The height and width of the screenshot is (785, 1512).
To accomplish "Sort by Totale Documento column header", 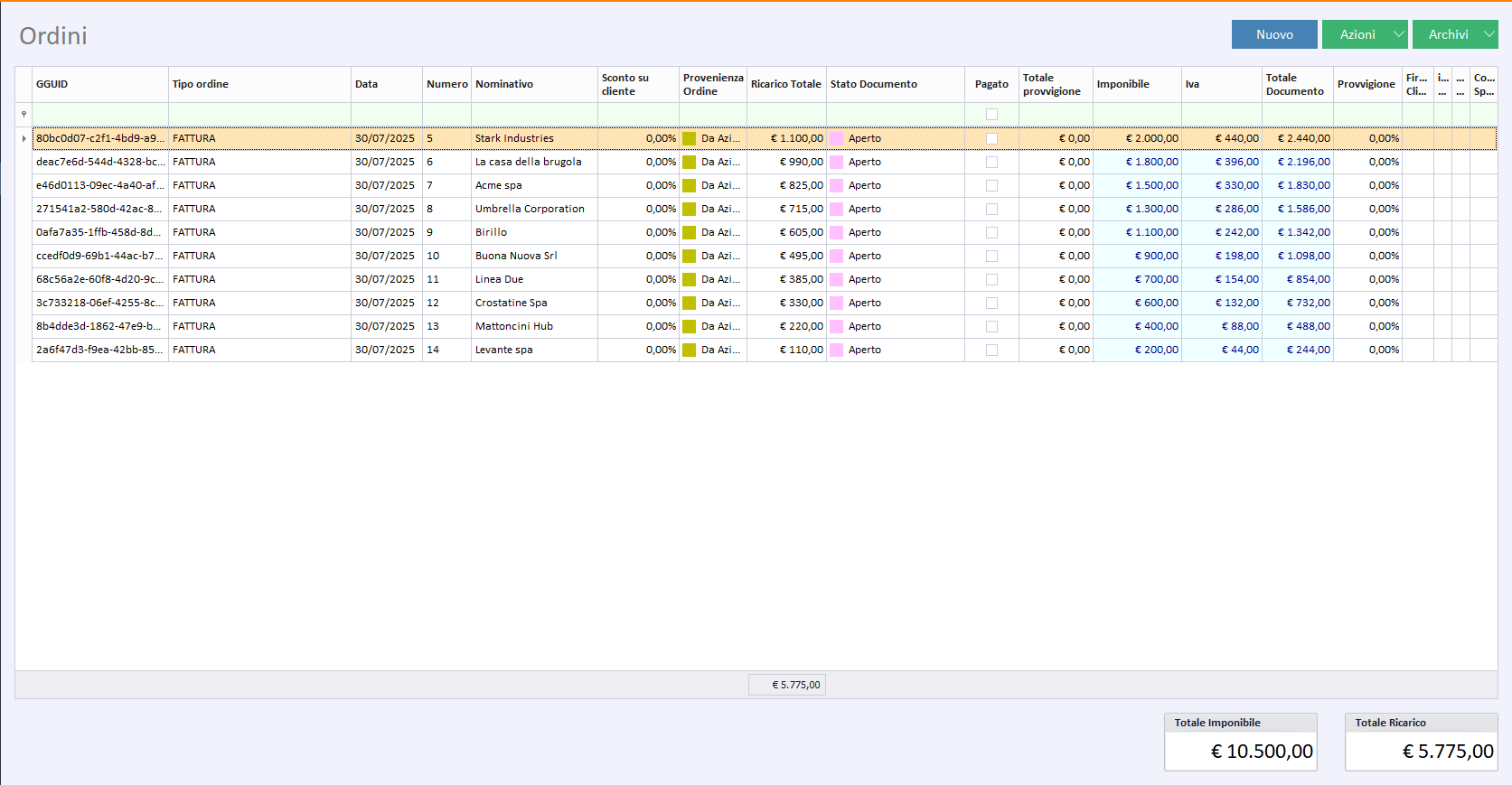I will (1298, 84).
